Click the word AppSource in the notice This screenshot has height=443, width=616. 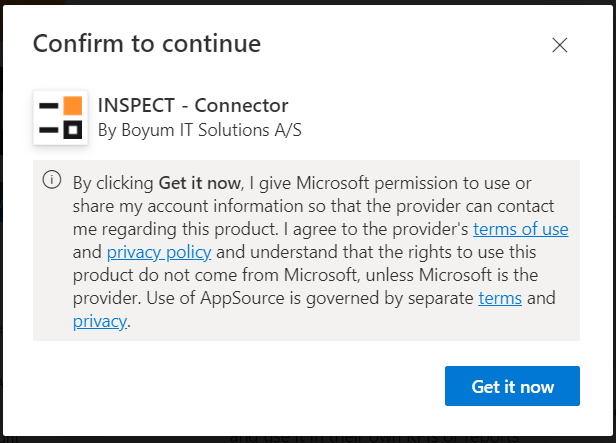(242, 298)
